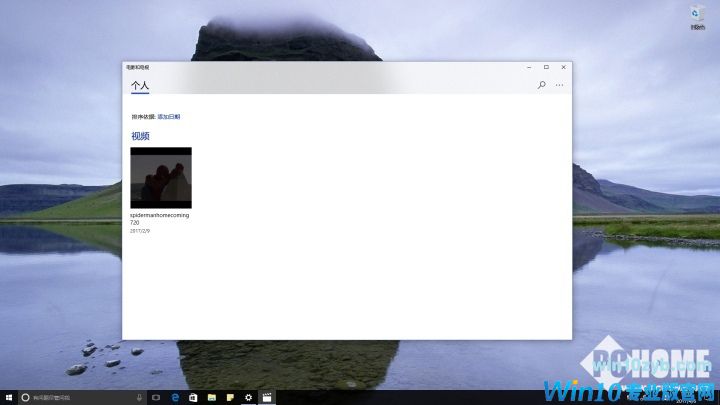Open Task View from the taskbar
The height and width of the screenshot is (405, 720).
coord(156,397)
